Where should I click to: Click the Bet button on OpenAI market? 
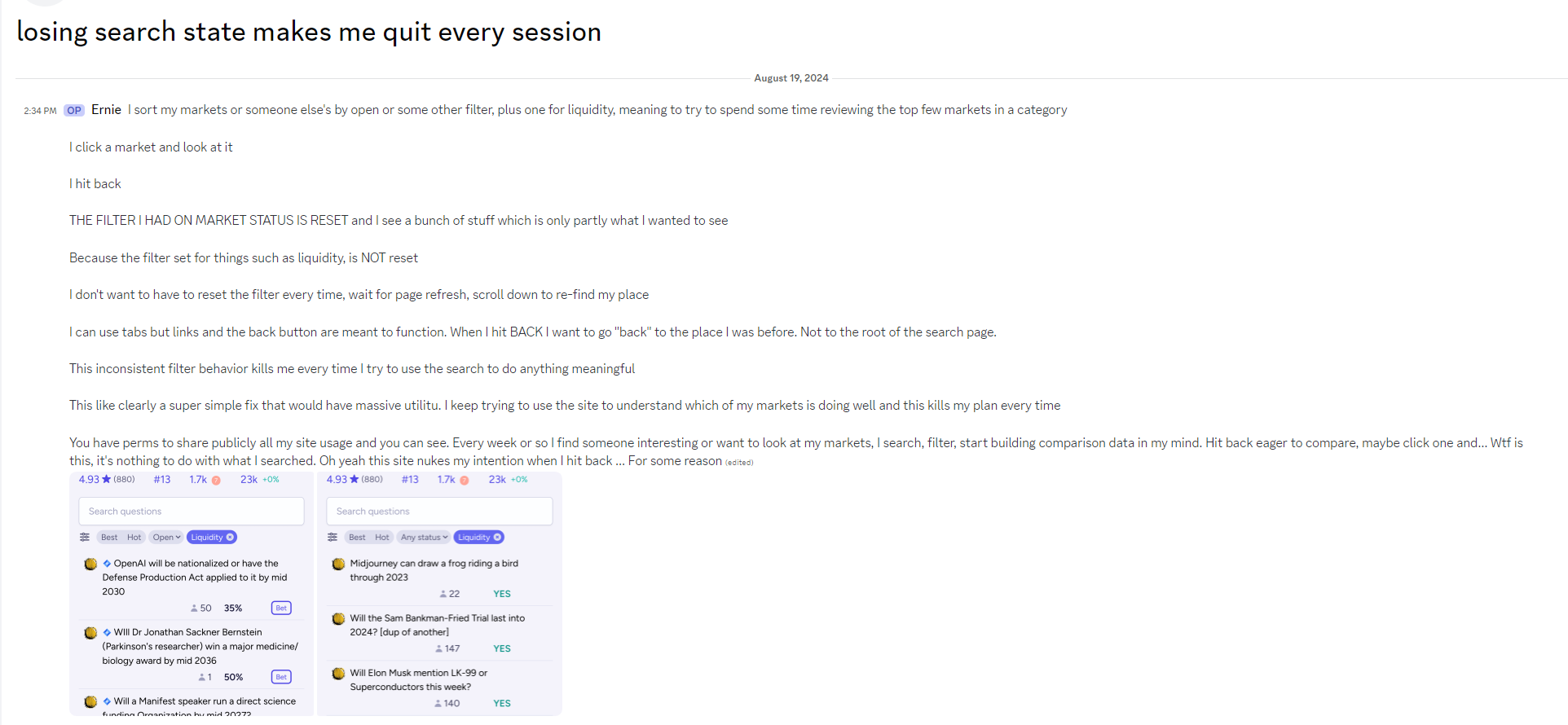pyautogui.click(x=281, y=608)
